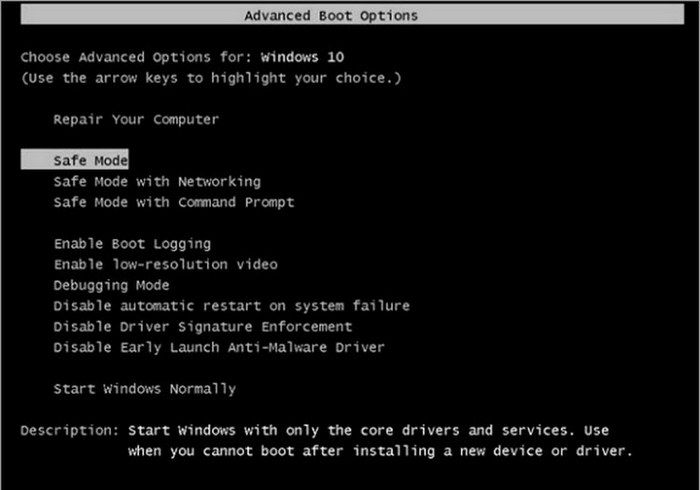Click the word Networking in the menu

click(219, 182)
